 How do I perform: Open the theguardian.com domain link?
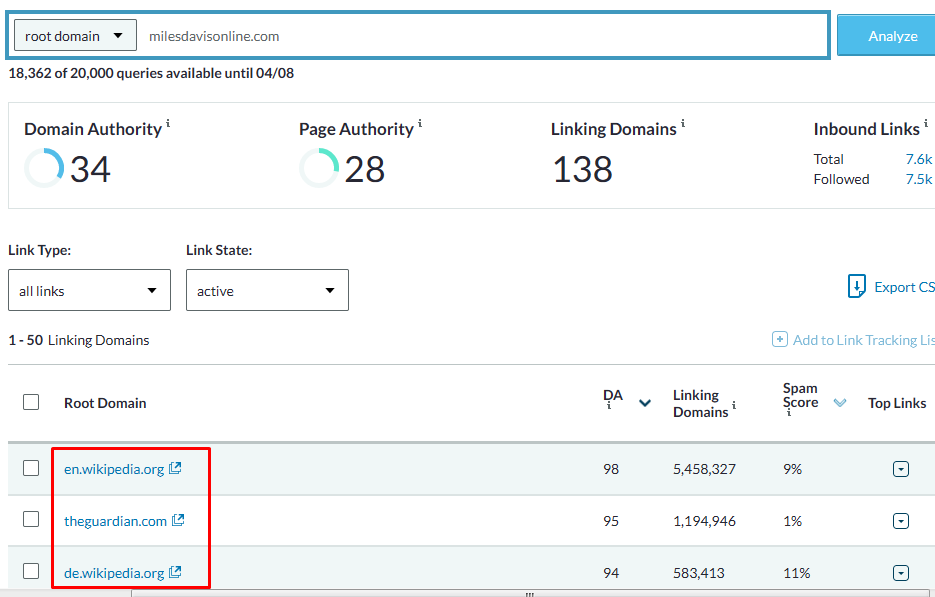pyautogui.click(x=115, y=521)
